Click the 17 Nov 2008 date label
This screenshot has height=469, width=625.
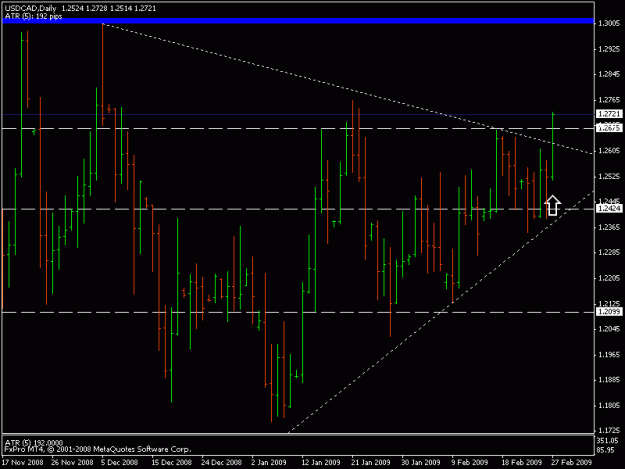coord(22,462)
